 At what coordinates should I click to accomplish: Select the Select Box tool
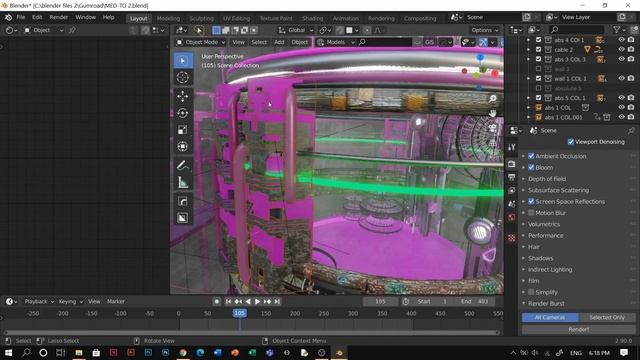click(182, 60)
